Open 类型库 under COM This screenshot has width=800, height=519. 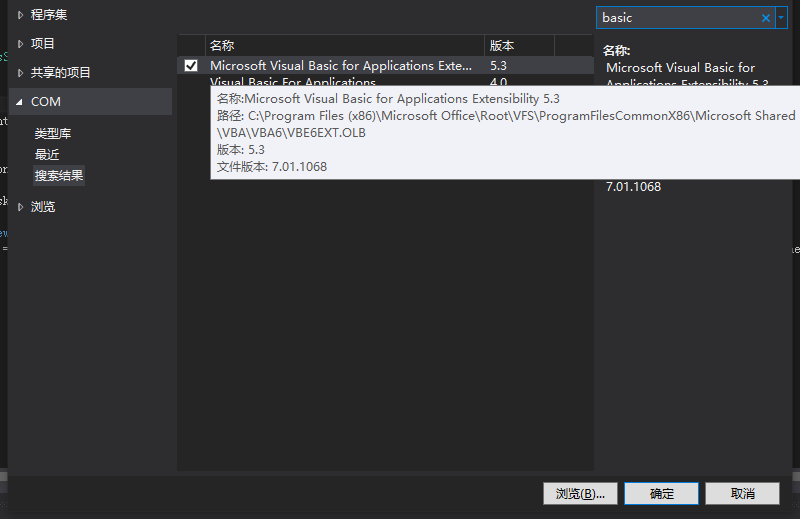pos(53,134)
